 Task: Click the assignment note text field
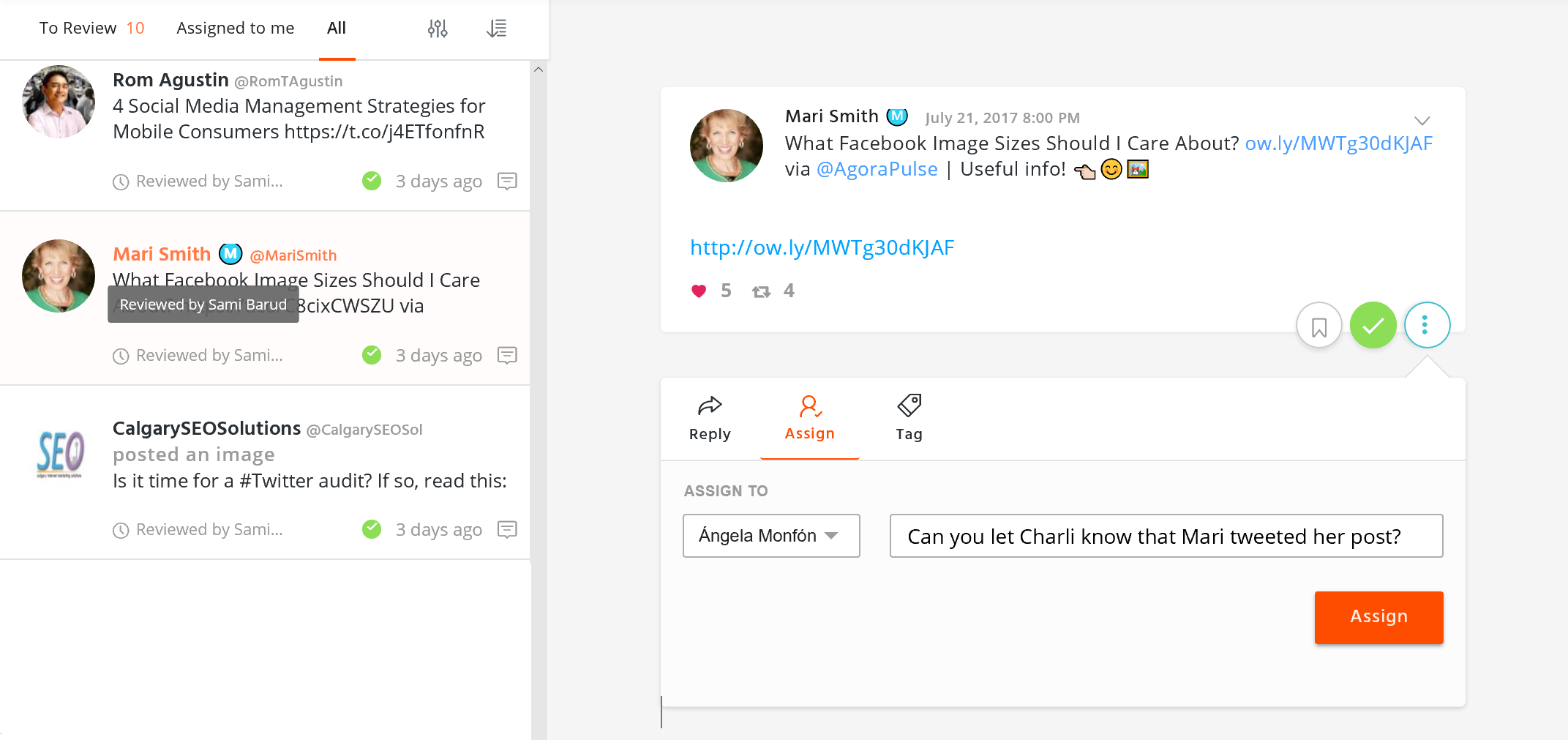(x=1166, y=536)
